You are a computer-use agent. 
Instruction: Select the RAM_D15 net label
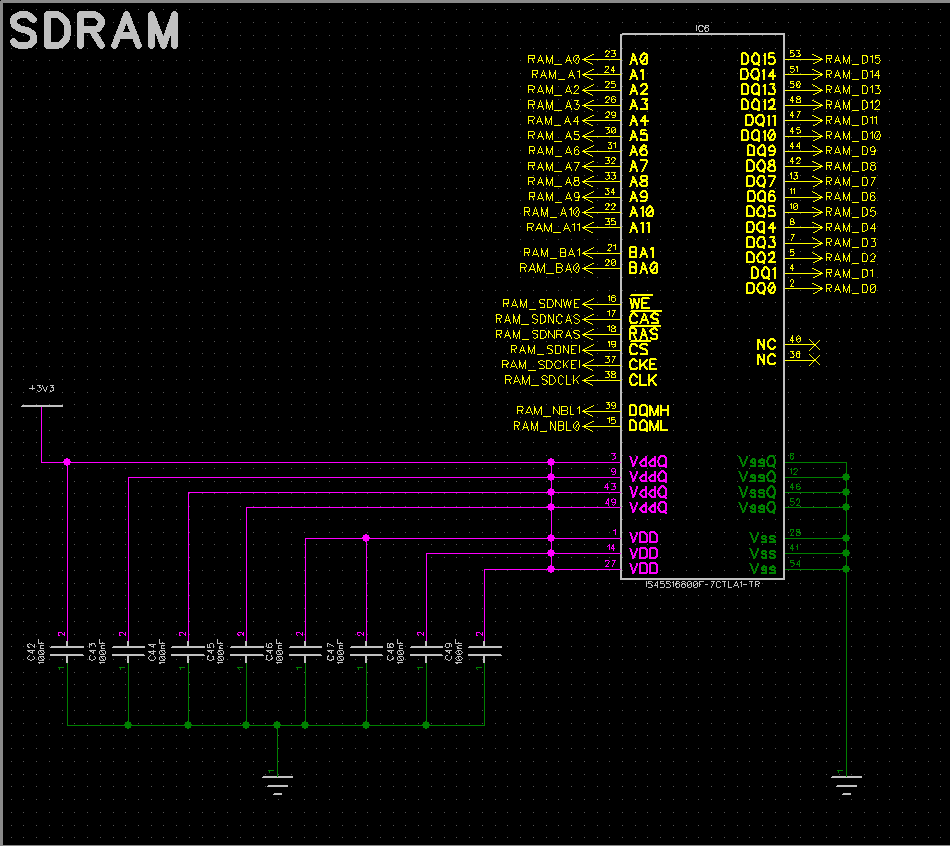pyautogui.click(x=853, y=59)
